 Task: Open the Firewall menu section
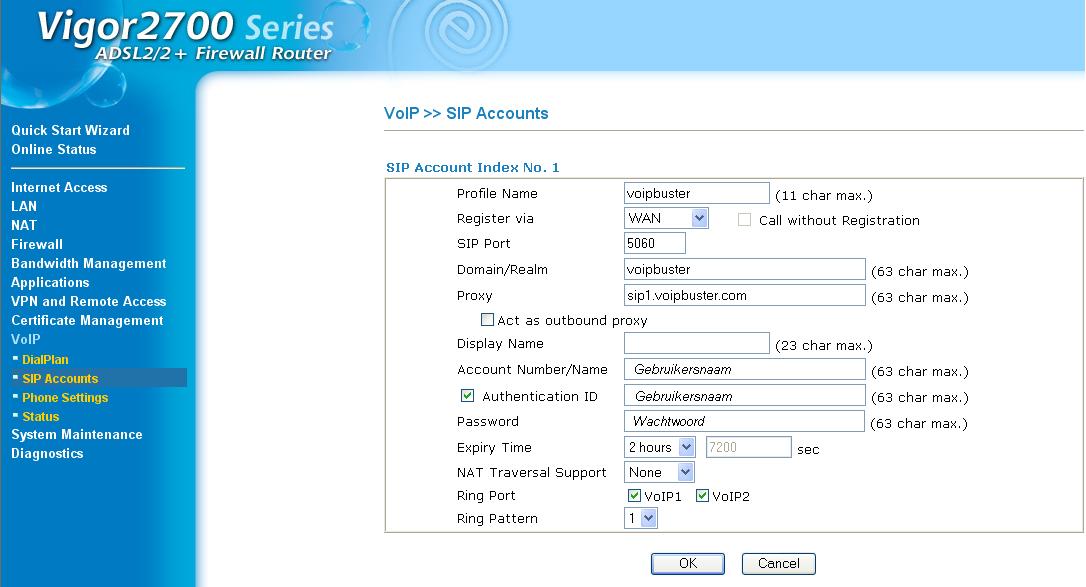(x=37, y=244)
